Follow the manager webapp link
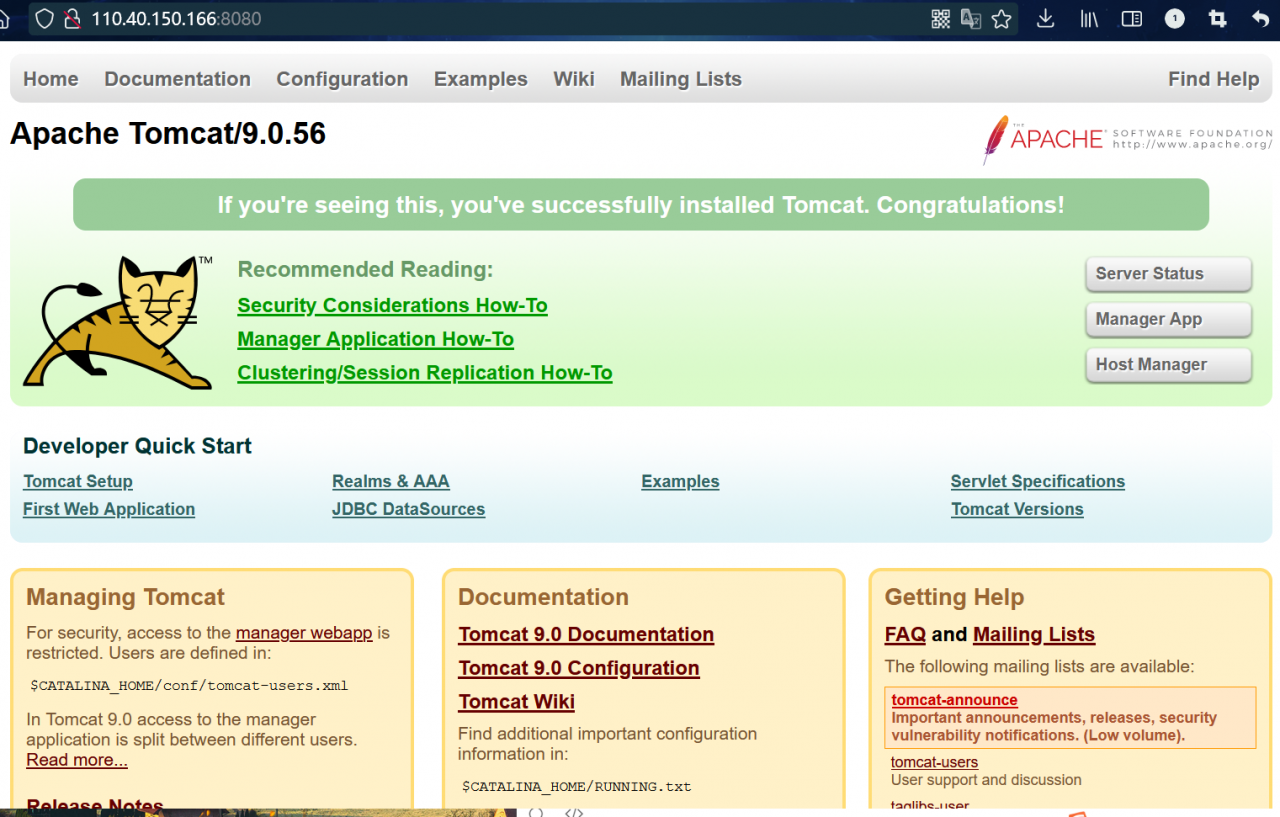This screenshot has width=1280, height=817. 304,633
